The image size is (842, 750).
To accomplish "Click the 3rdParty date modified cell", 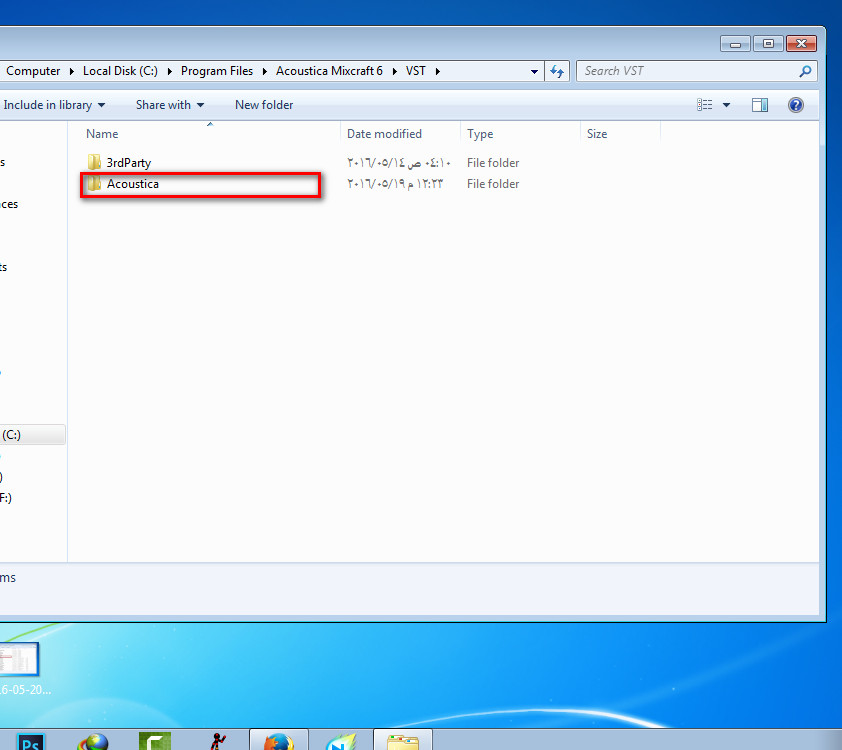I will pos(398,163).
